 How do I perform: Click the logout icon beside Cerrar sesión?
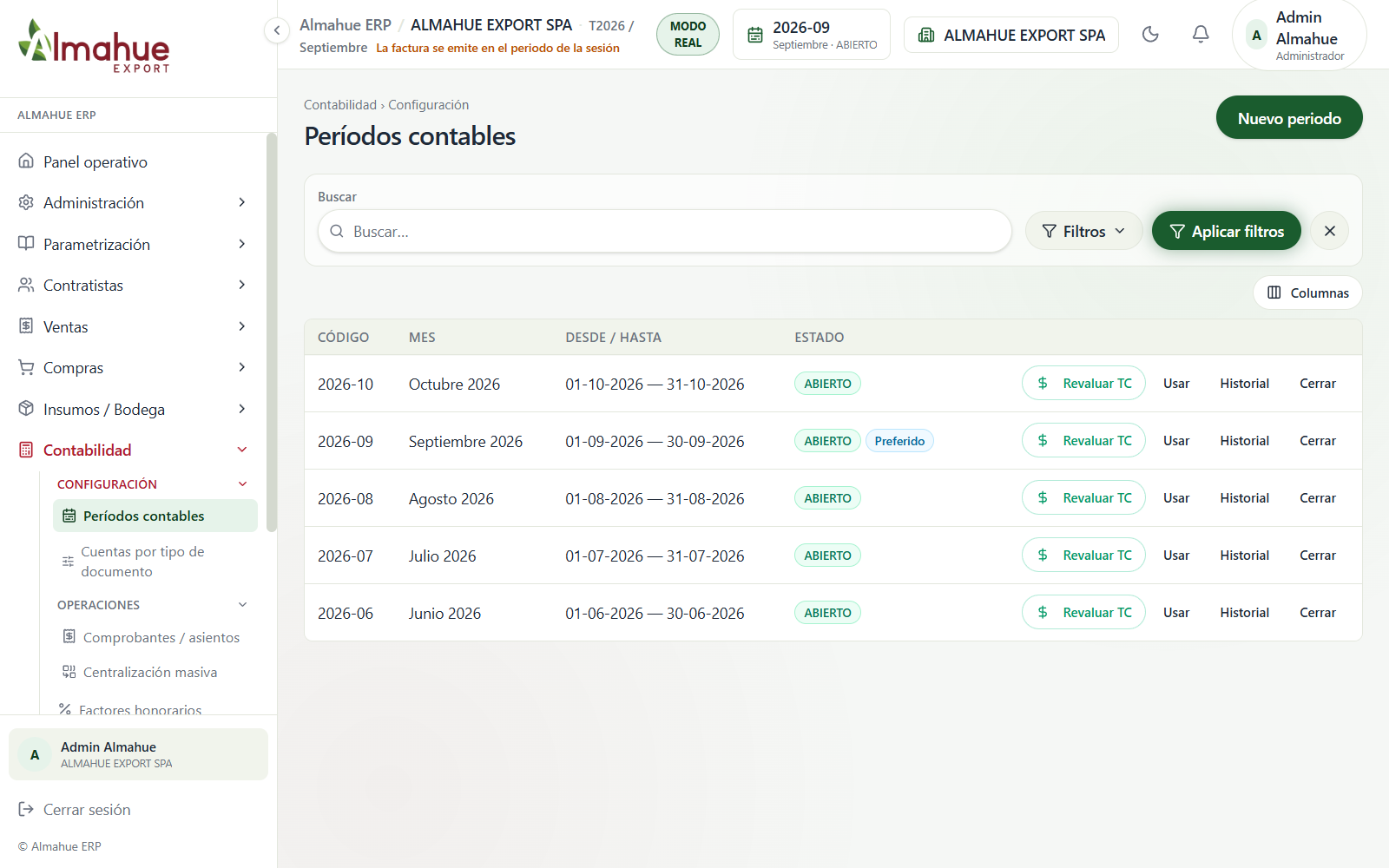[26, 809]
